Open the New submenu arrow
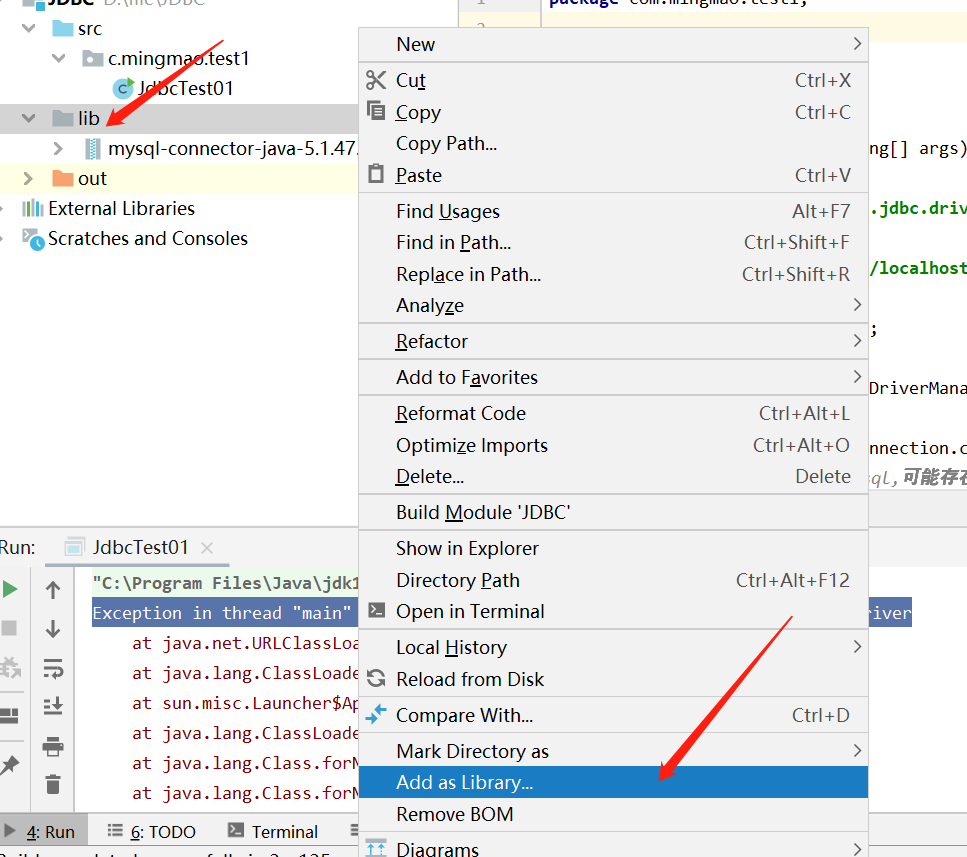Screen dimensions: 967x857 [857, 44]
